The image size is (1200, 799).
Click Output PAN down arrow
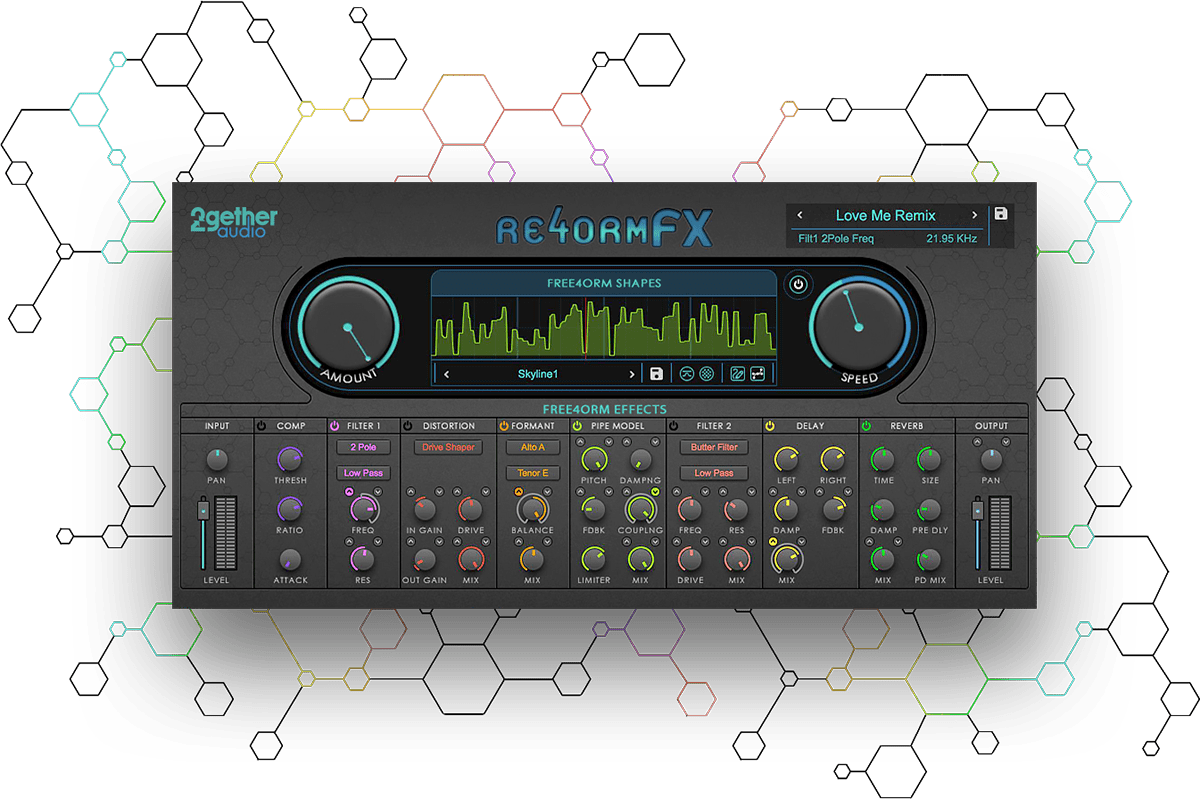(x=1006, y=442)
